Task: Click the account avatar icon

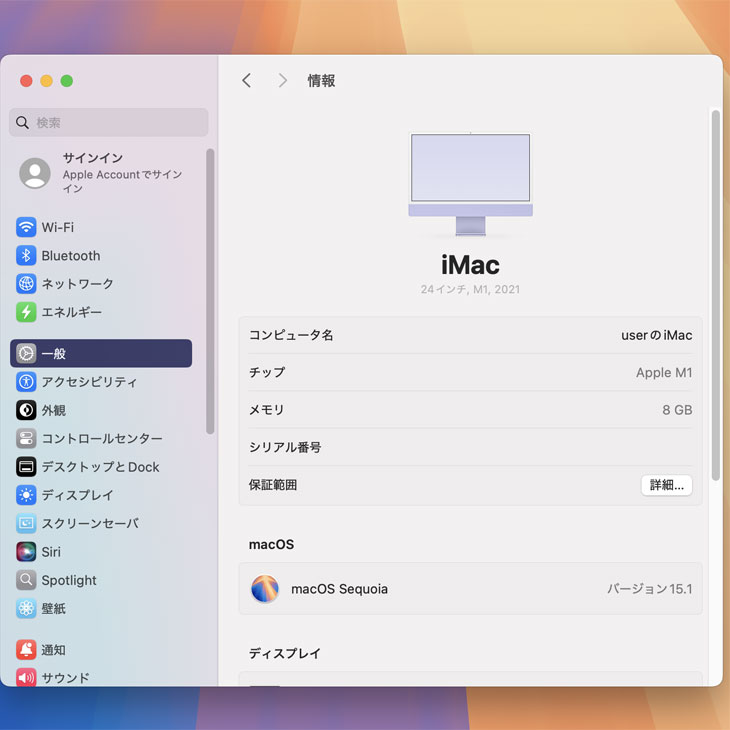Action: coord(35,173)
